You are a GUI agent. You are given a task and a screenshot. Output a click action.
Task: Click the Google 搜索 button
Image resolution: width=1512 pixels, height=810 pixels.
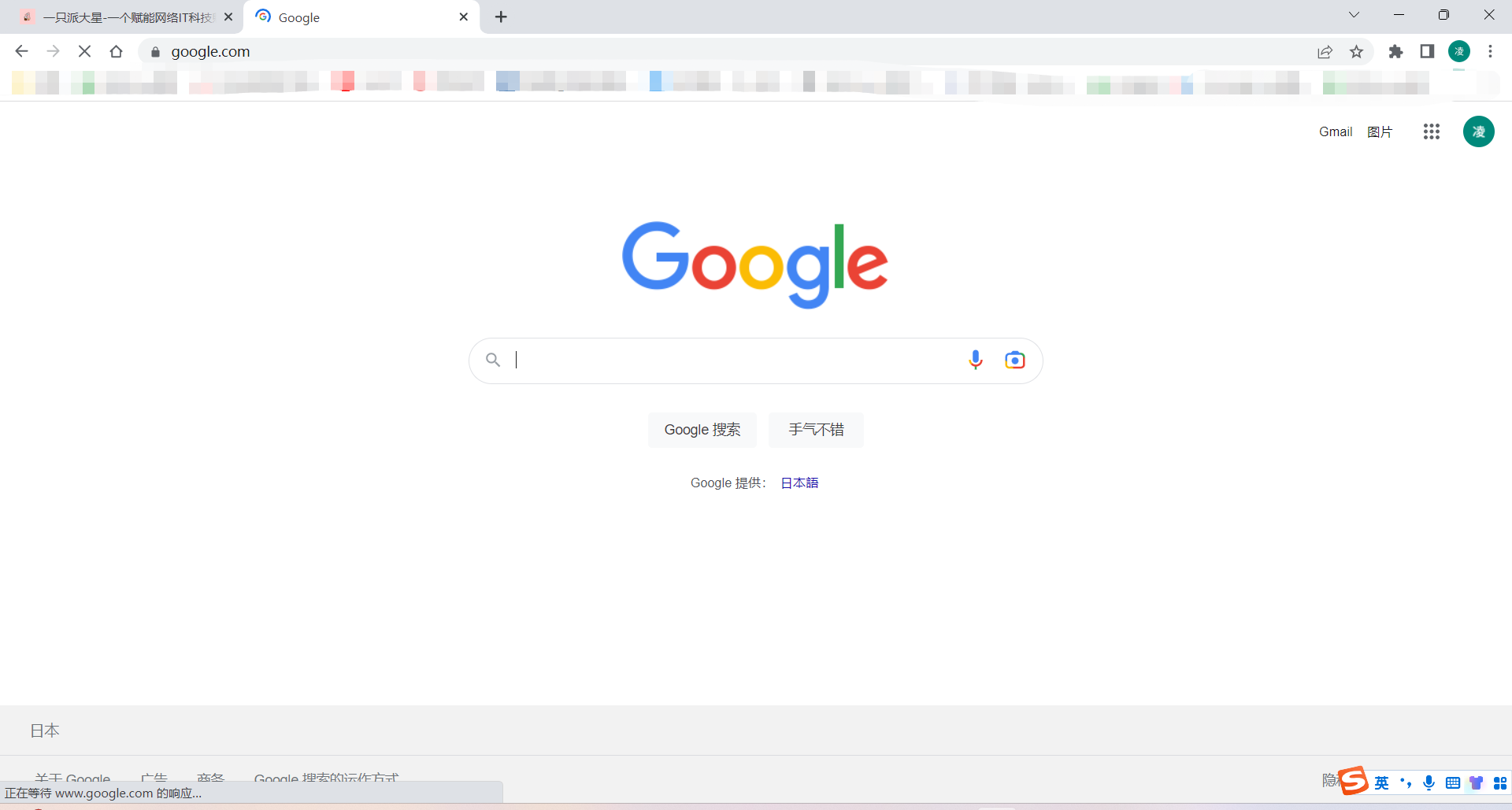[702, 430]
